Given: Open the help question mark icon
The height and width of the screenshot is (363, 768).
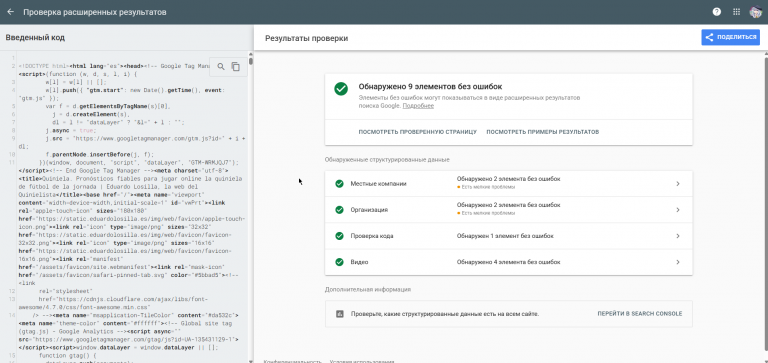Looking at the screenshot, I should (717, 12).
